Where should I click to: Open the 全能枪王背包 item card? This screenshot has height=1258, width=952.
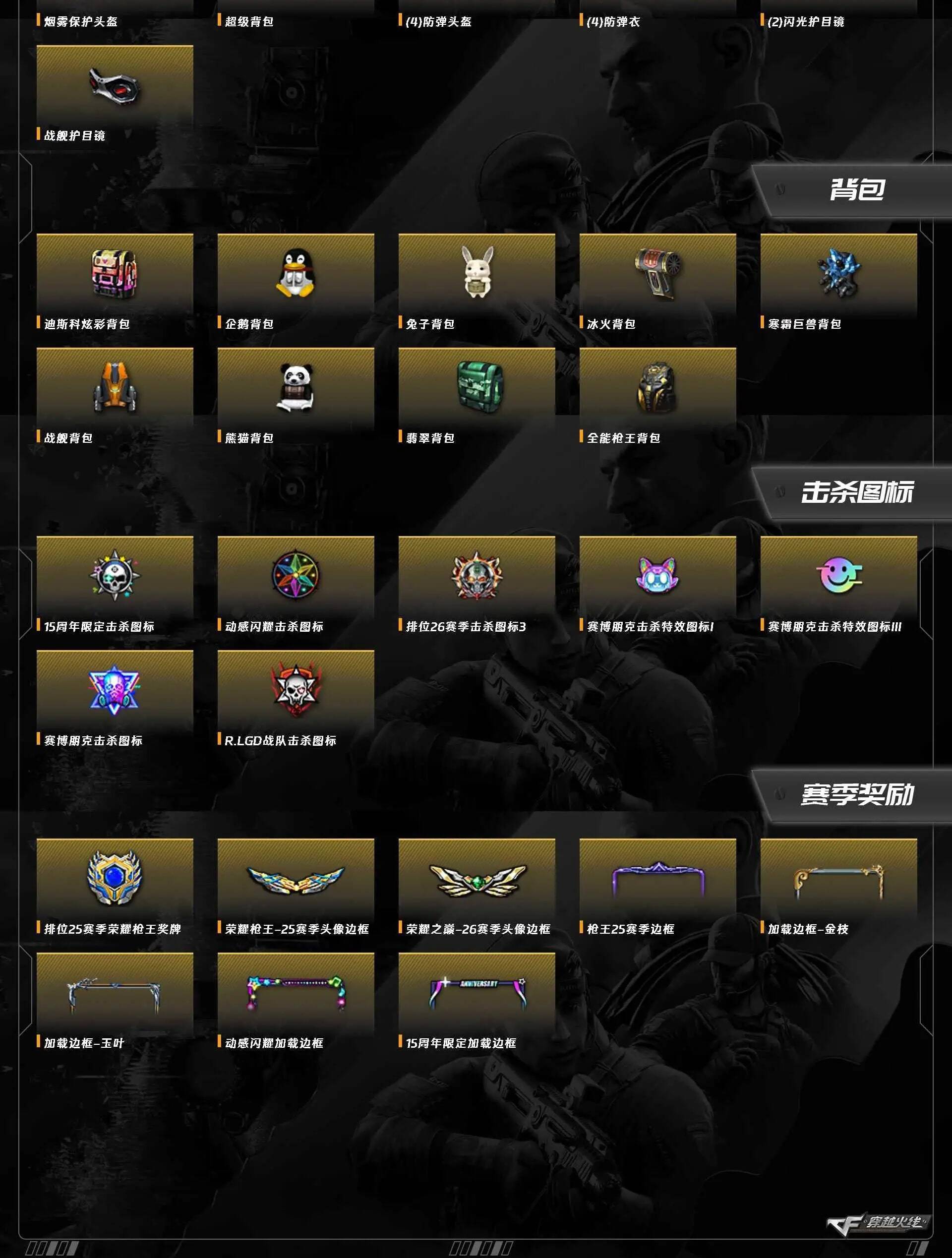click(657, 396)
